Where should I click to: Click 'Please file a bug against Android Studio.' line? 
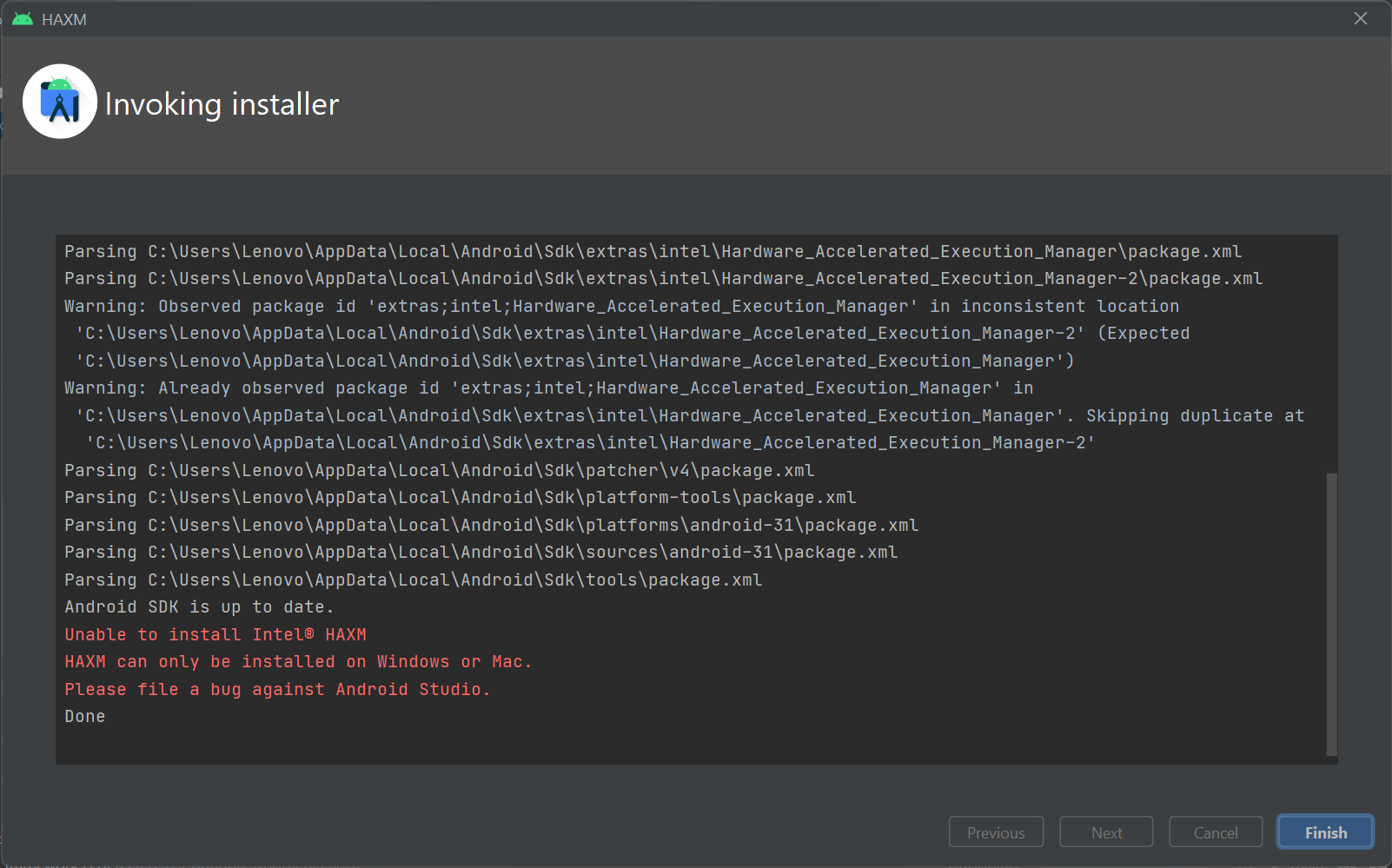(x=277, y=689)
